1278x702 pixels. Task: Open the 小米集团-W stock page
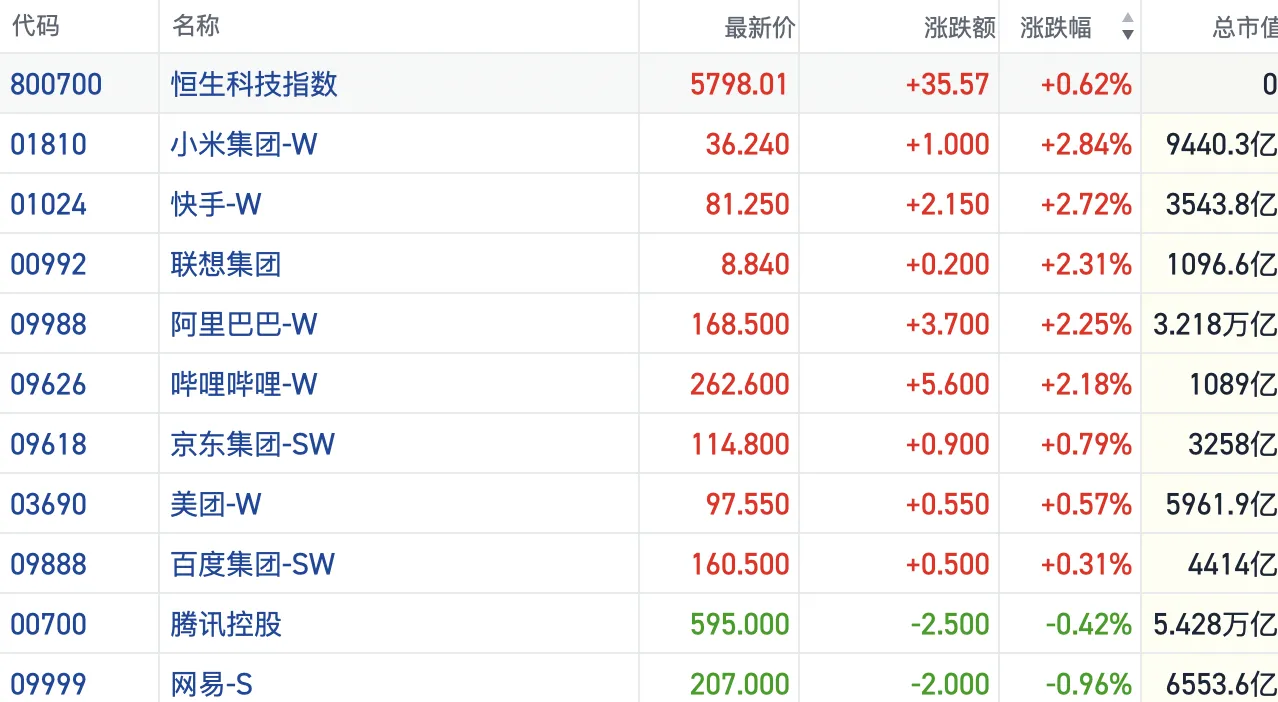tap(243, 144)
